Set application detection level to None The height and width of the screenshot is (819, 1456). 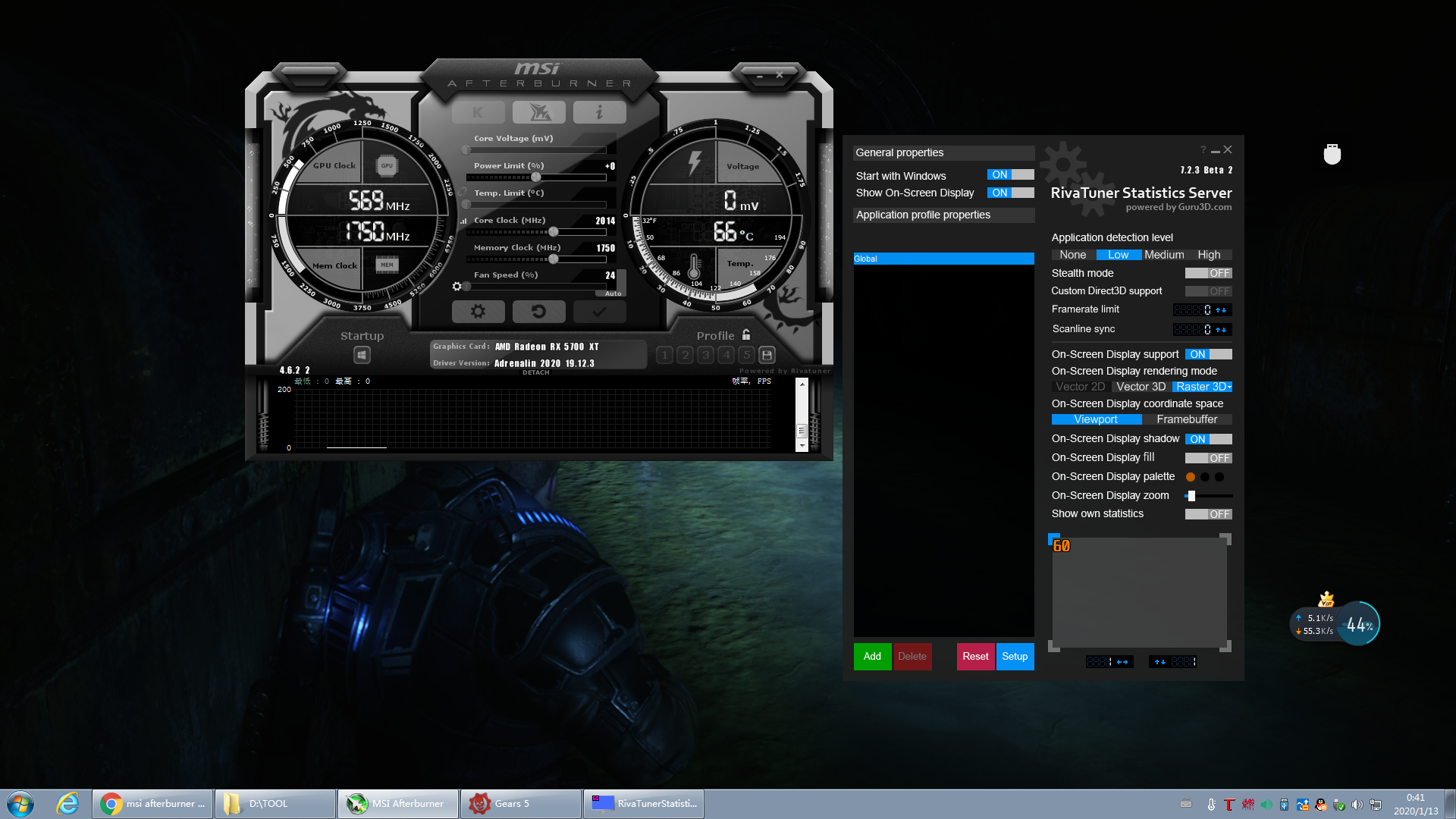pyautogui.click(x=1072, y=255)
